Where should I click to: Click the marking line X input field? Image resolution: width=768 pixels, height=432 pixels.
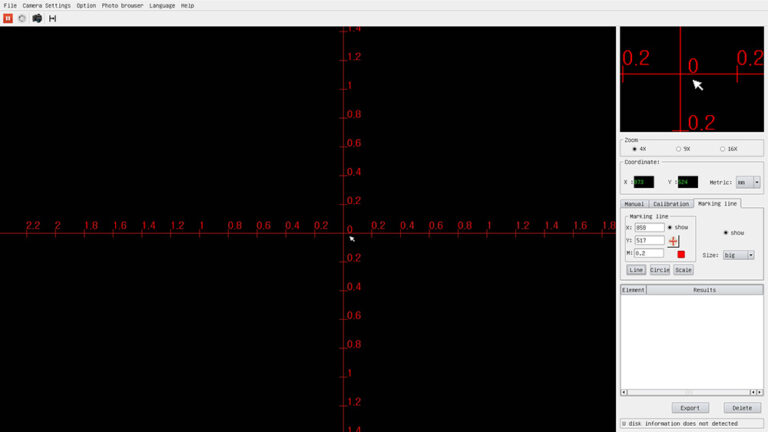point(648,227)
